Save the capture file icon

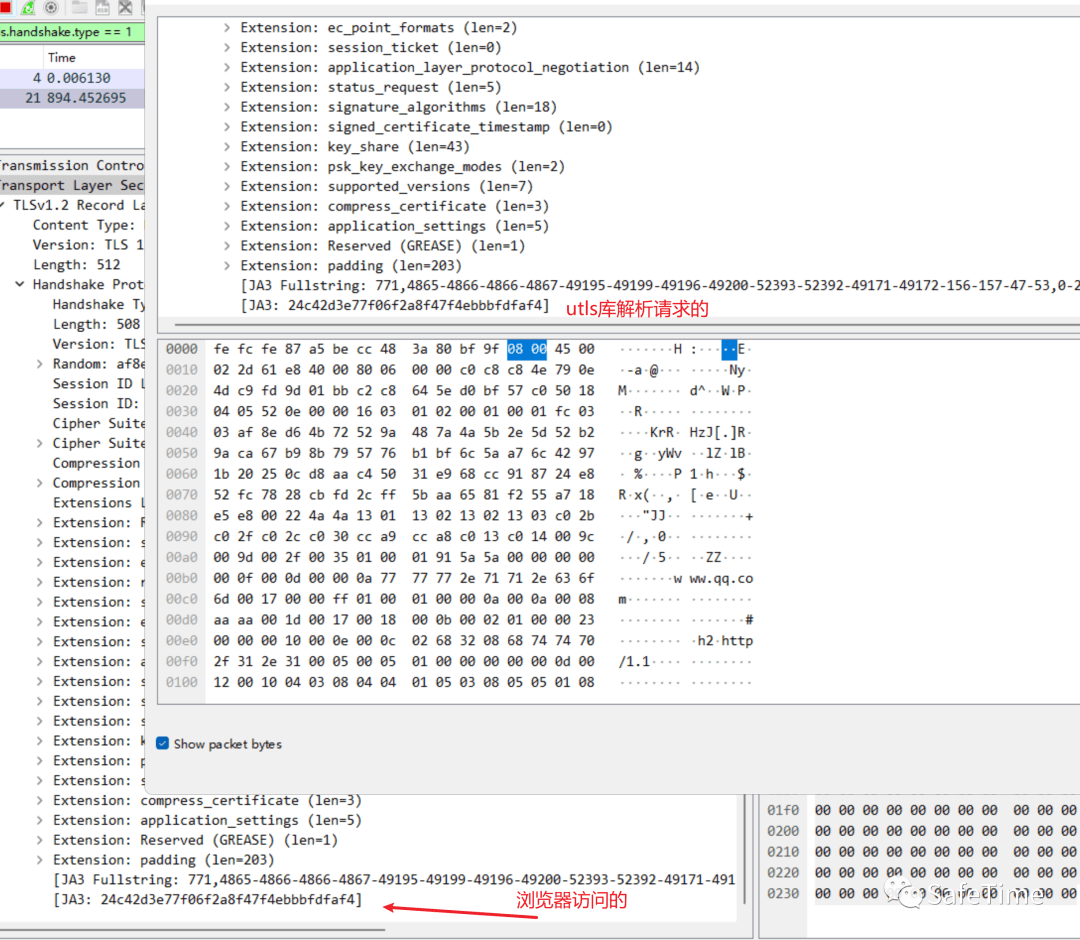tap(103, 8)
